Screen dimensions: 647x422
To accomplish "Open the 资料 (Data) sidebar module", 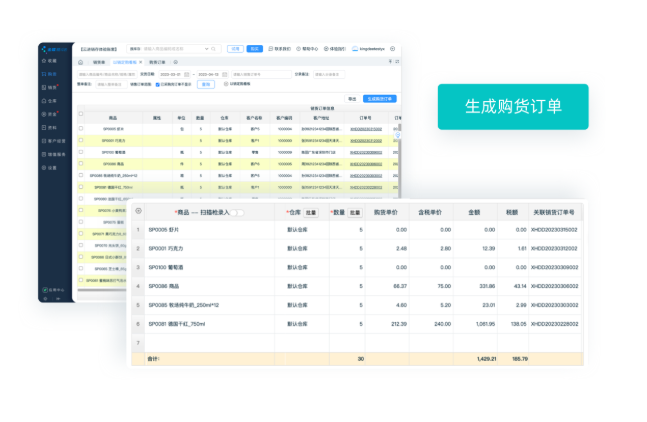I will tap(51, 127).
